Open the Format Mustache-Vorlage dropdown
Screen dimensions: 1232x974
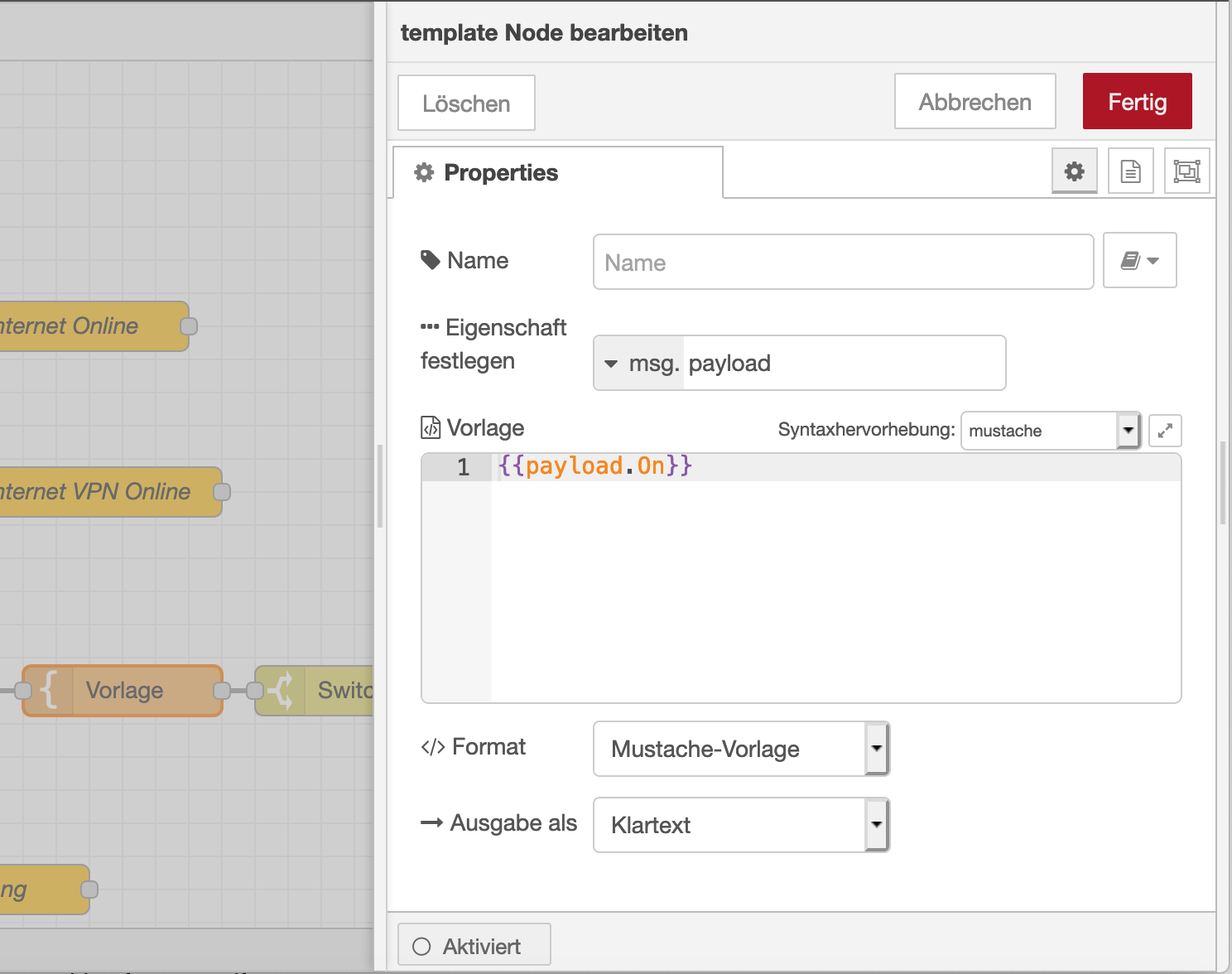(741, 749)
